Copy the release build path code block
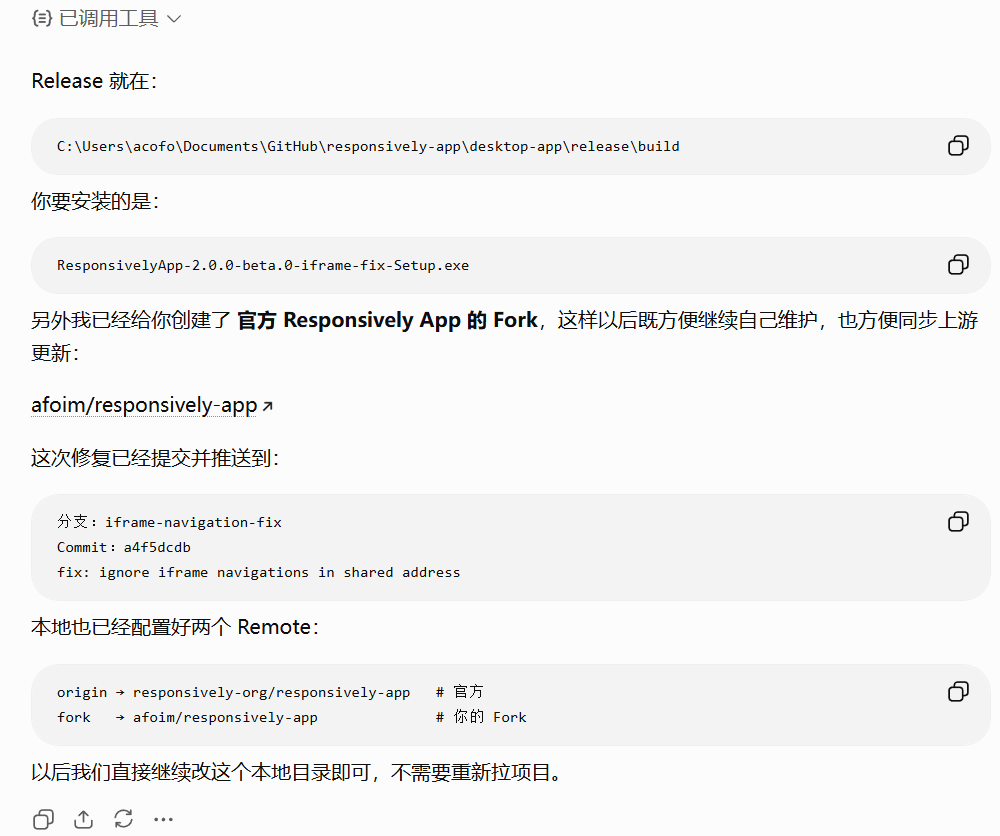The height and width of the screenshot is (836, 1000). point(958,146)
